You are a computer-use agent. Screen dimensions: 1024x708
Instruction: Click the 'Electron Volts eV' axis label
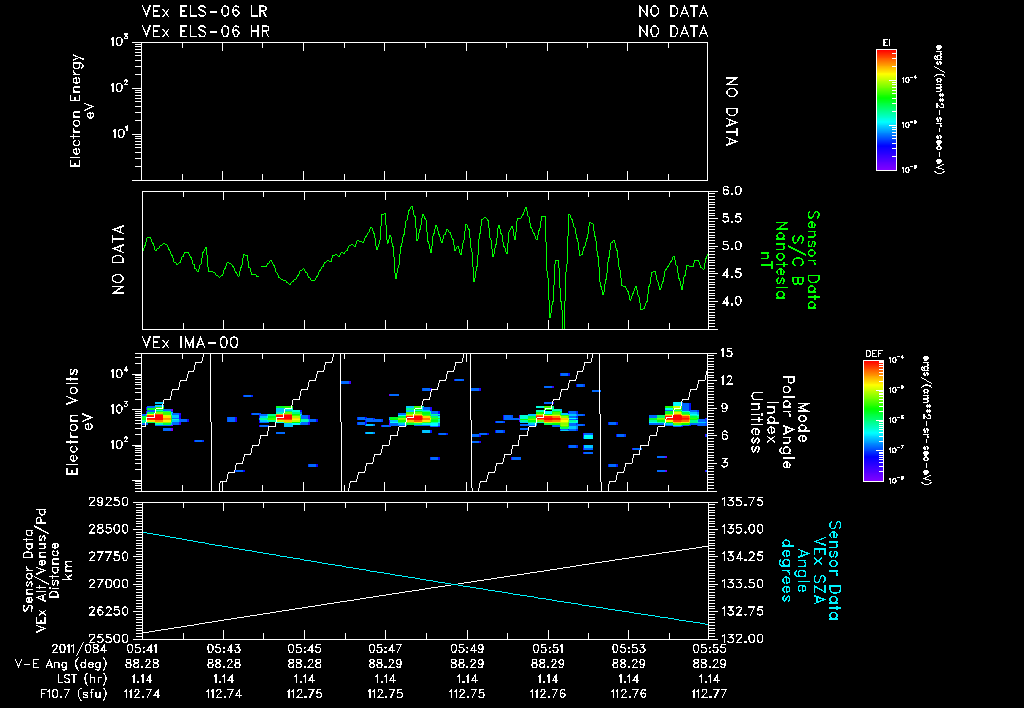click(78, 422)
